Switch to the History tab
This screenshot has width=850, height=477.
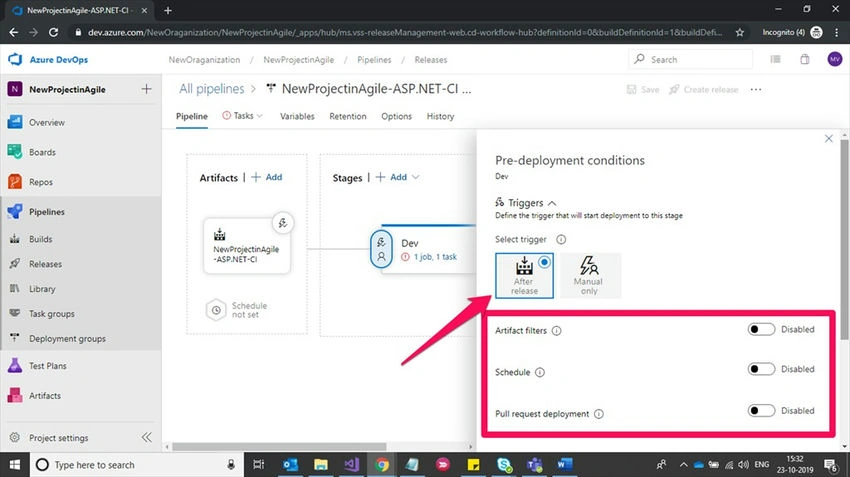pyautogui.click(x=440, y=116)
